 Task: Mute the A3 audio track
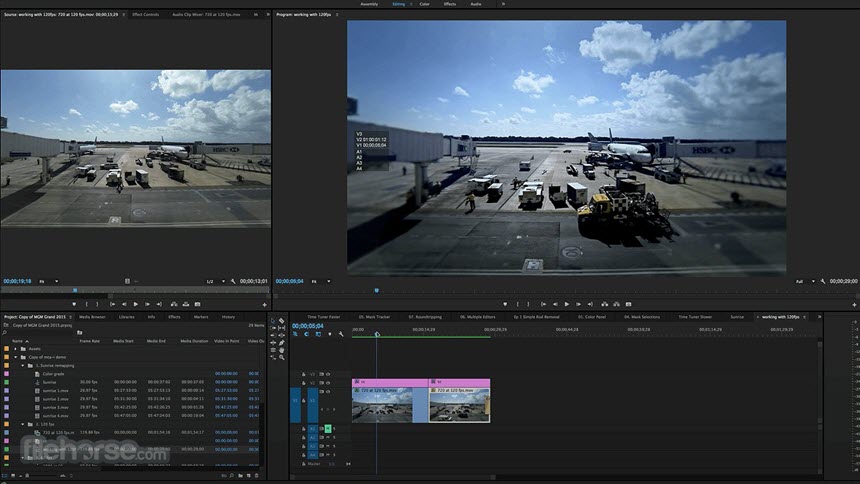point(328,446)
